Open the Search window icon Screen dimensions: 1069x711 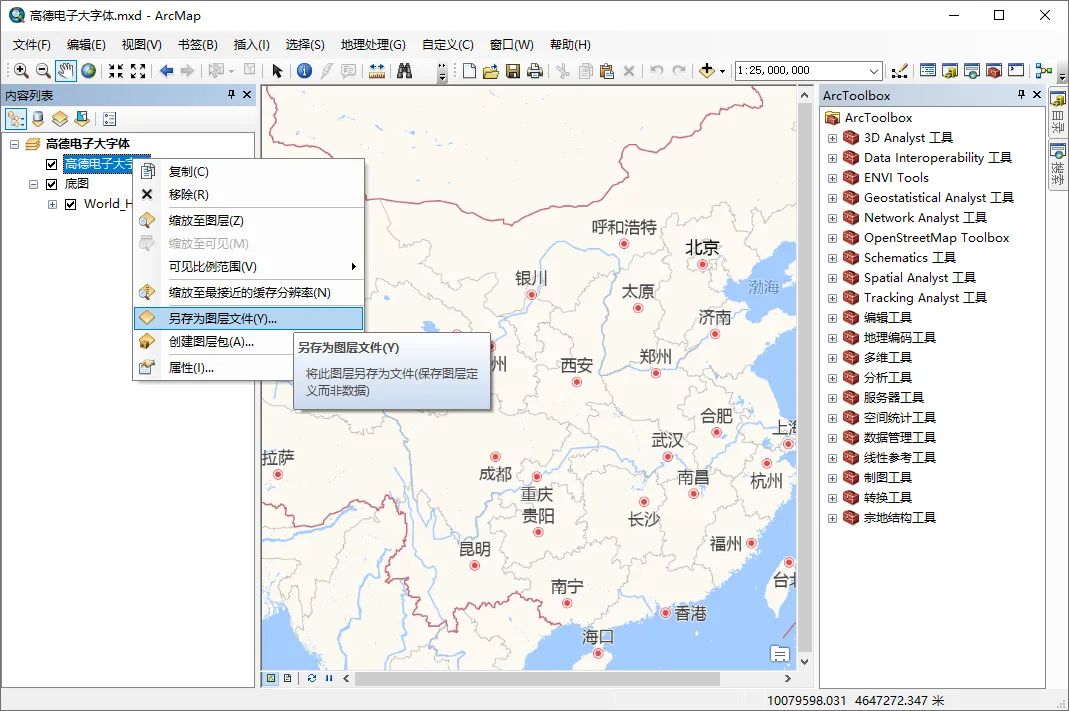972,70
